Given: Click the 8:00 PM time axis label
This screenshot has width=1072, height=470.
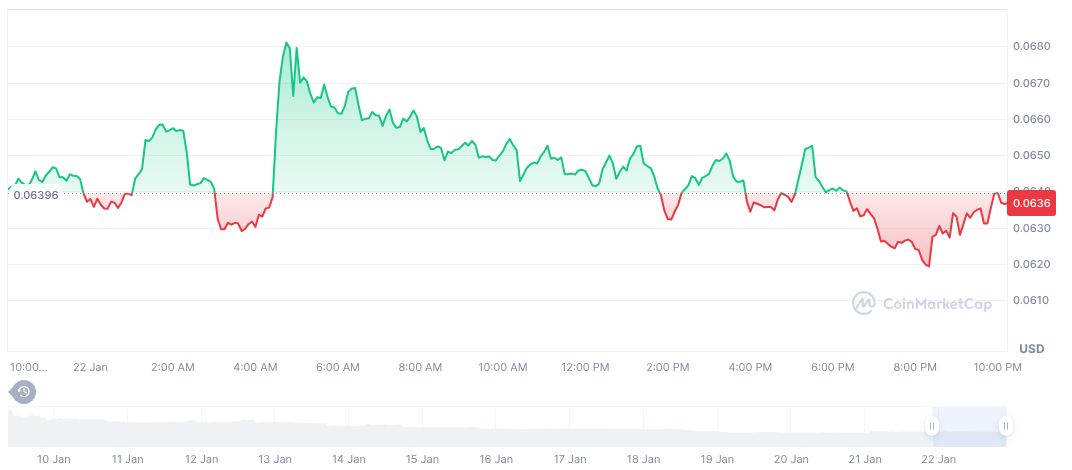Looking at the screenshot, I should click(915, 367).
